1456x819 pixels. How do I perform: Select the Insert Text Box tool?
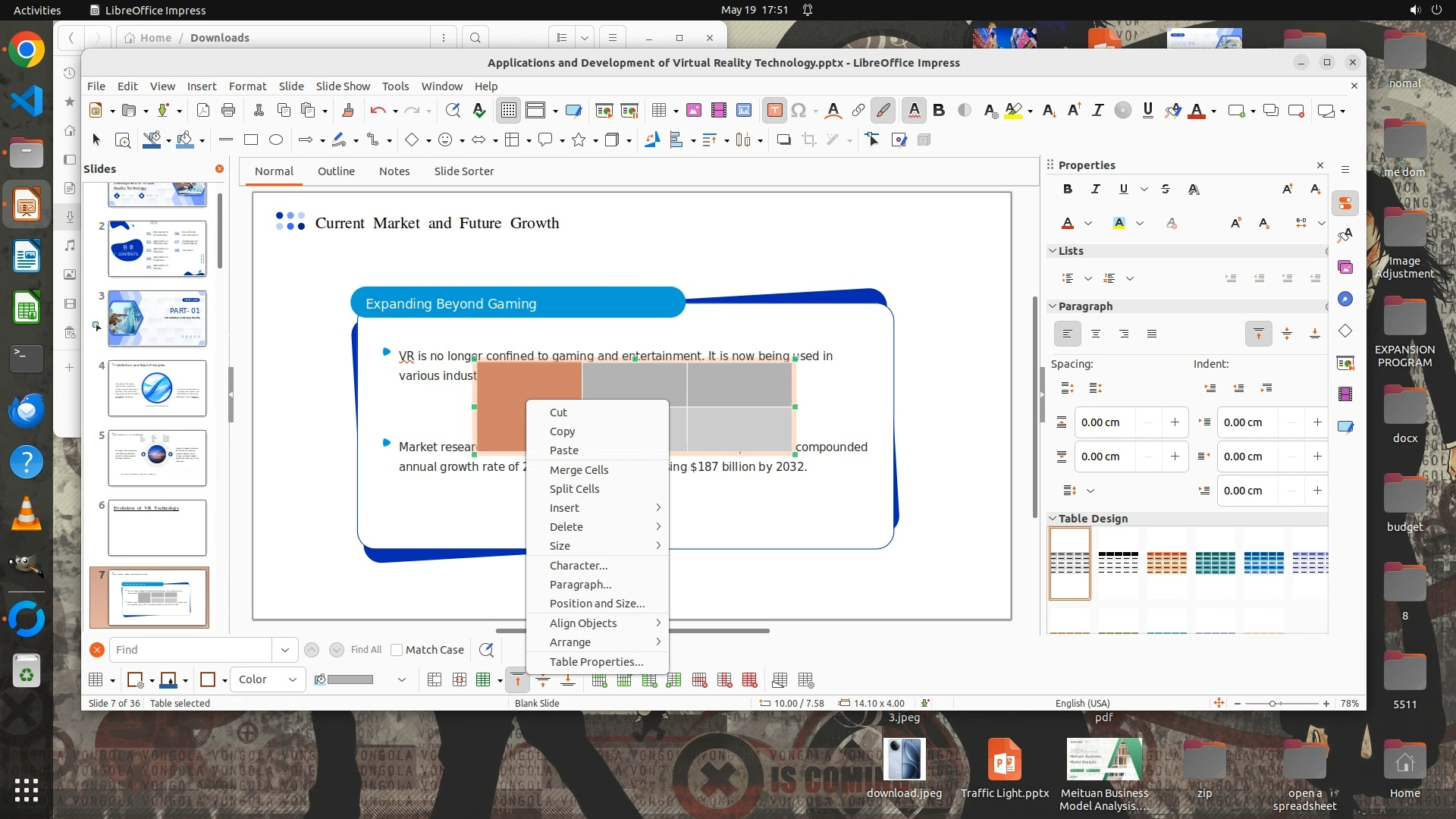(774, 111)
